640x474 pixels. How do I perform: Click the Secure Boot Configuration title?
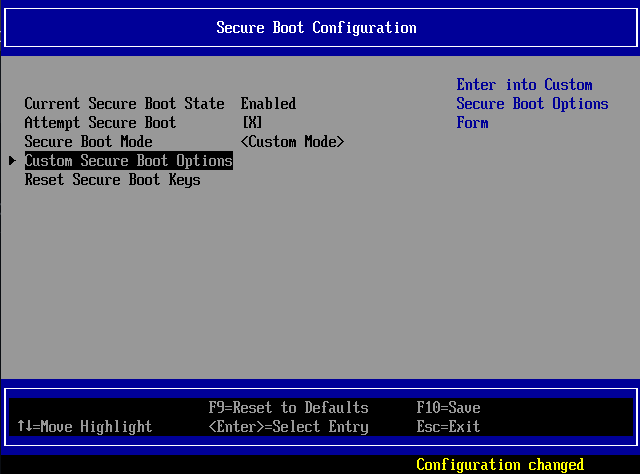[x=316, y=27]
